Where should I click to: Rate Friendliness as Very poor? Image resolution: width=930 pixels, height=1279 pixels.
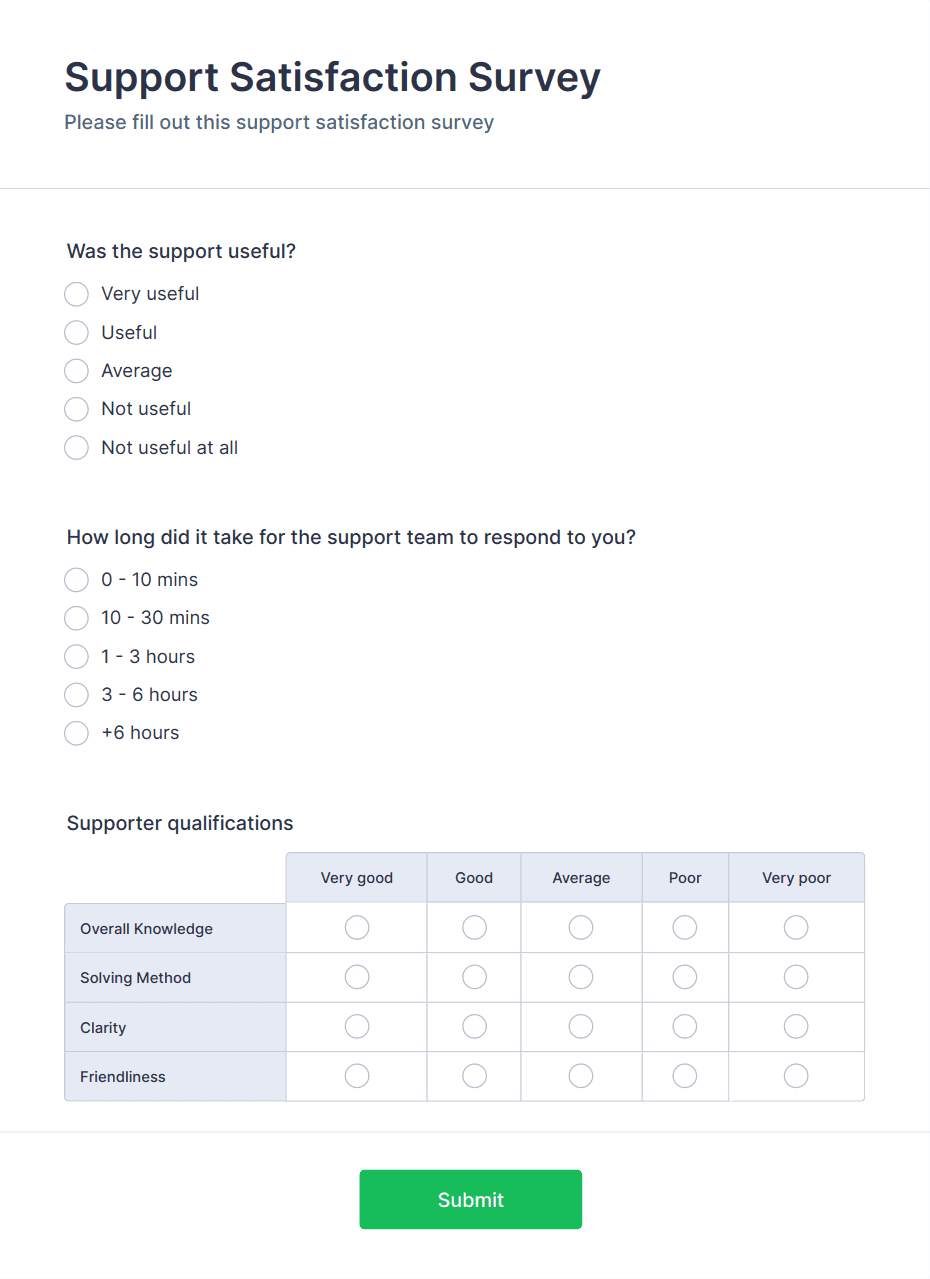[795, 1076]
